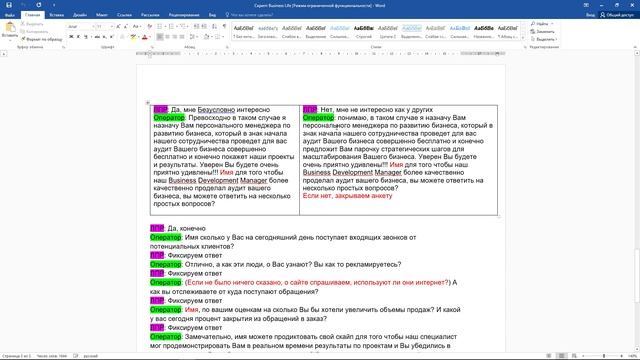The height and width of the screenshot is (360, 640).
Task: Decrease font size with the shrink font icon
Action: tap(125, 27)
